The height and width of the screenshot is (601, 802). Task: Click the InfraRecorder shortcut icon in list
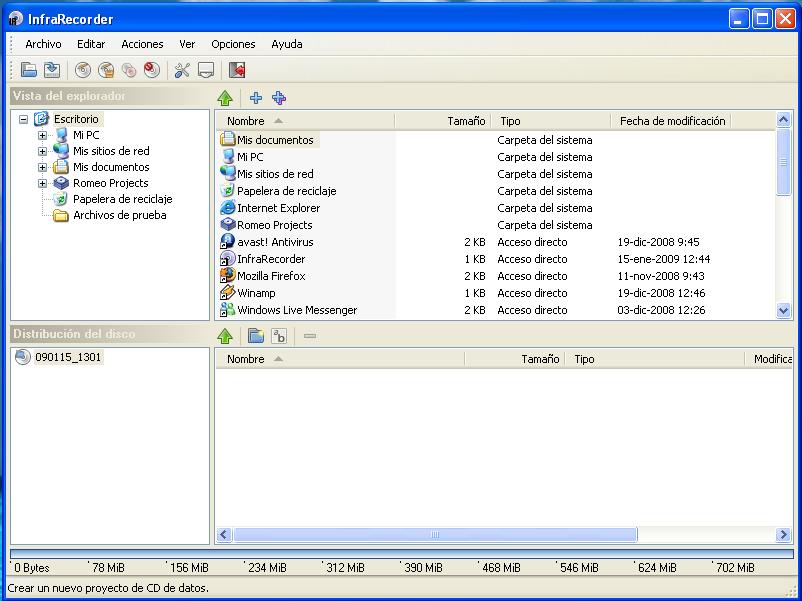coord(228,259)
